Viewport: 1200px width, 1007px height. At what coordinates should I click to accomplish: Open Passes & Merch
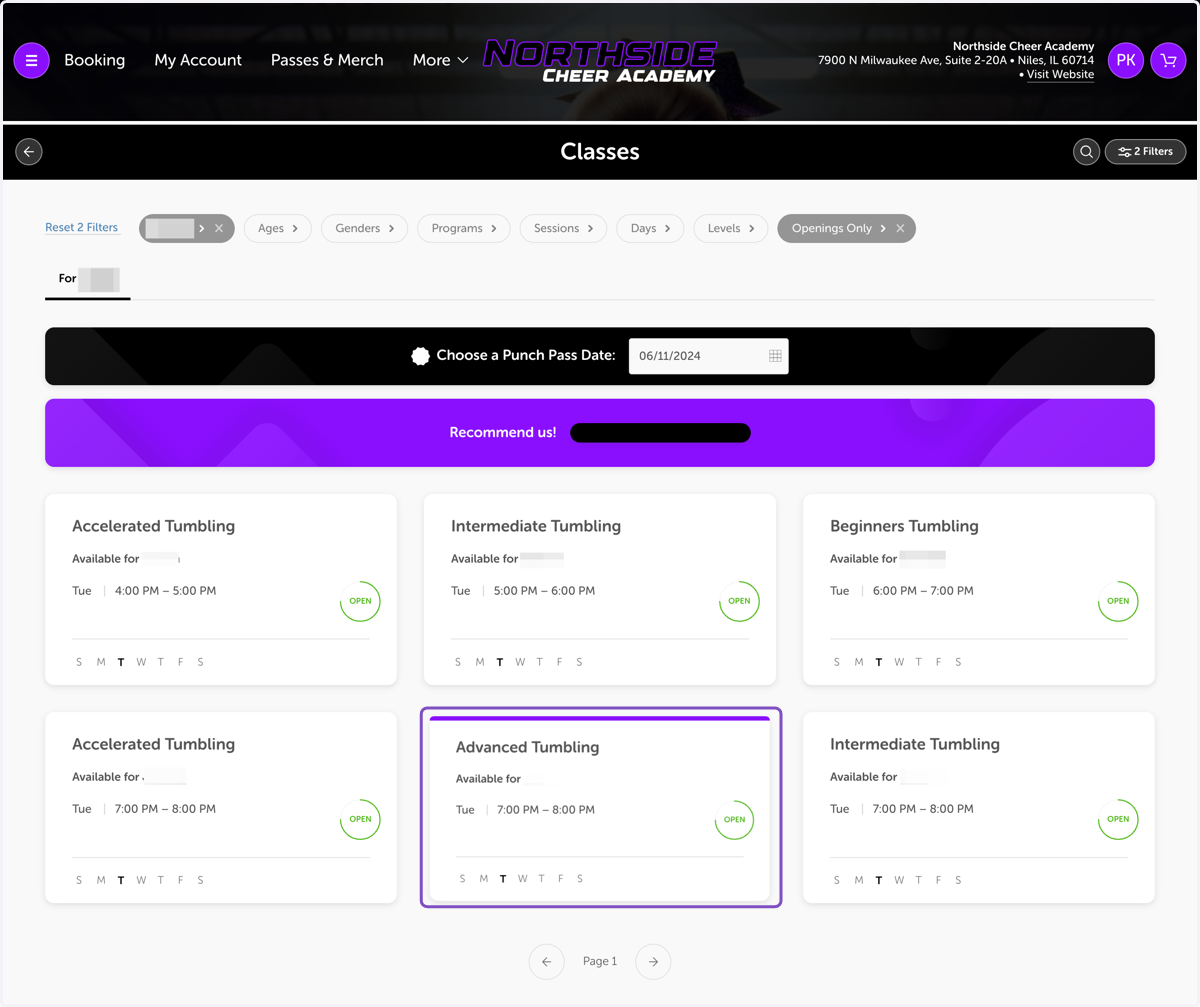(x=327, y=60)
